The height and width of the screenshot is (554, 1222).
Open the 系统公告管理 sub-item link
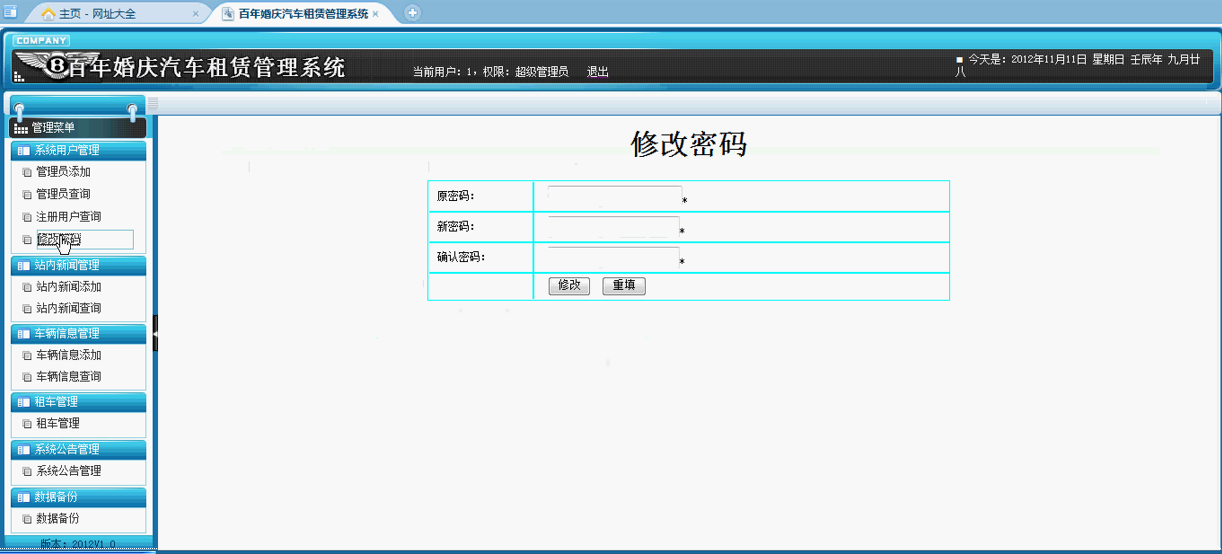(x=68, y=471)
